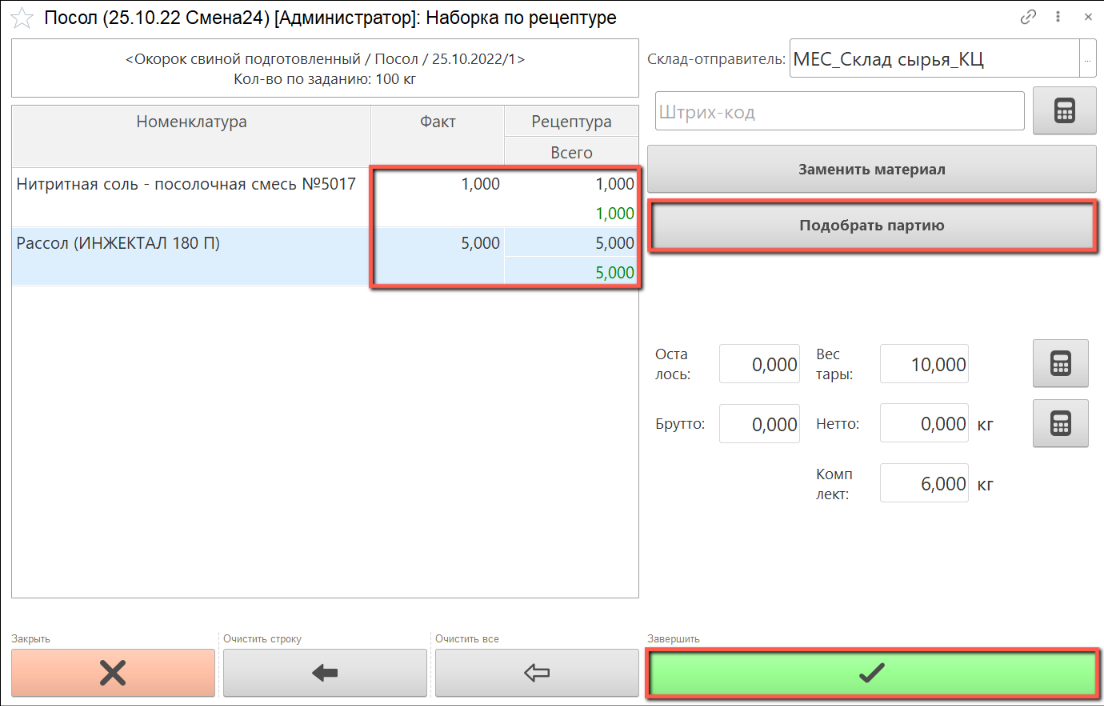Screen dimensions: 1104x706
Task: Focus the Штрих-код input field
Action: point(839,112)
